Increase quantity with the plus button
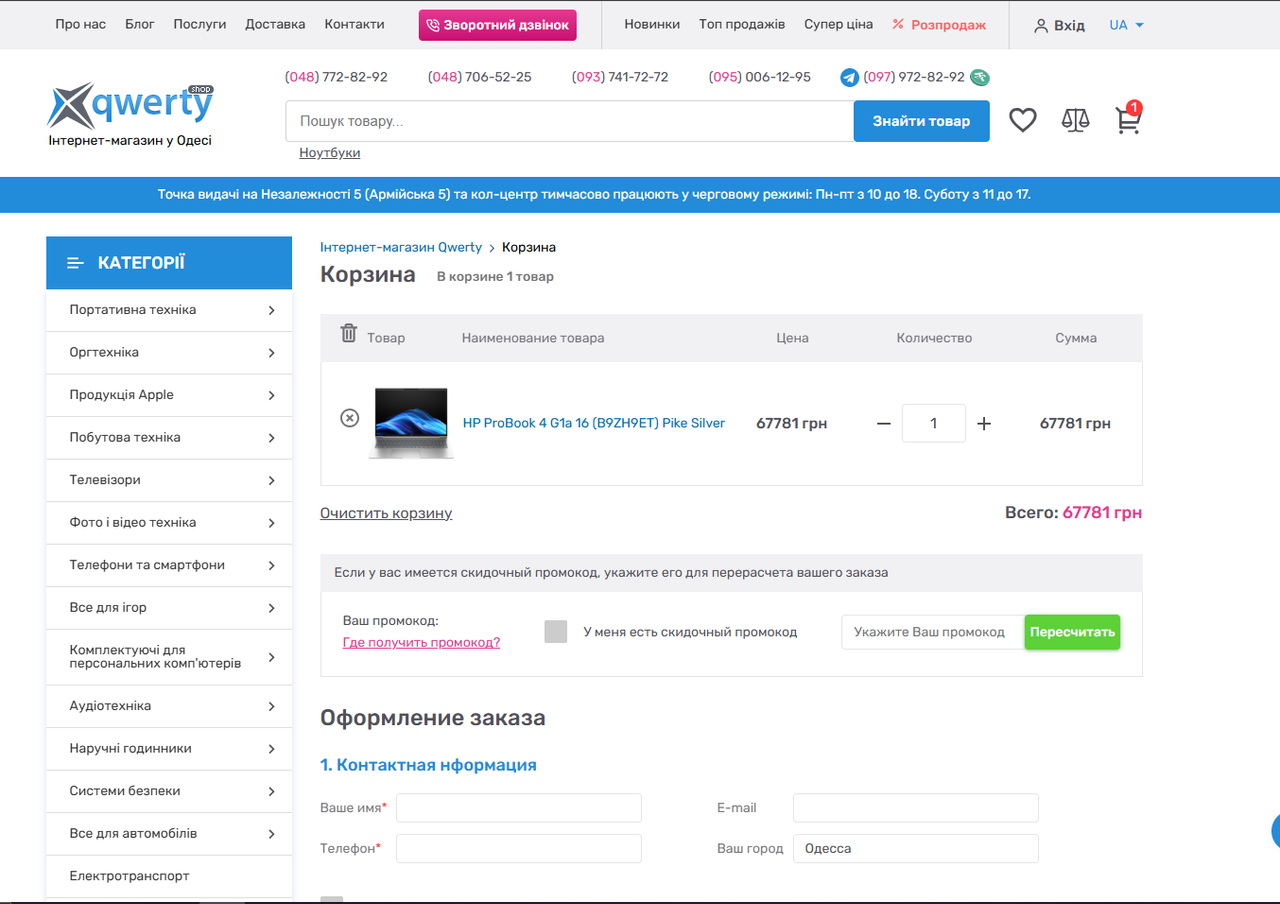Image resolution: width=1280 pixels, height=904 pixels. [984, 424]
